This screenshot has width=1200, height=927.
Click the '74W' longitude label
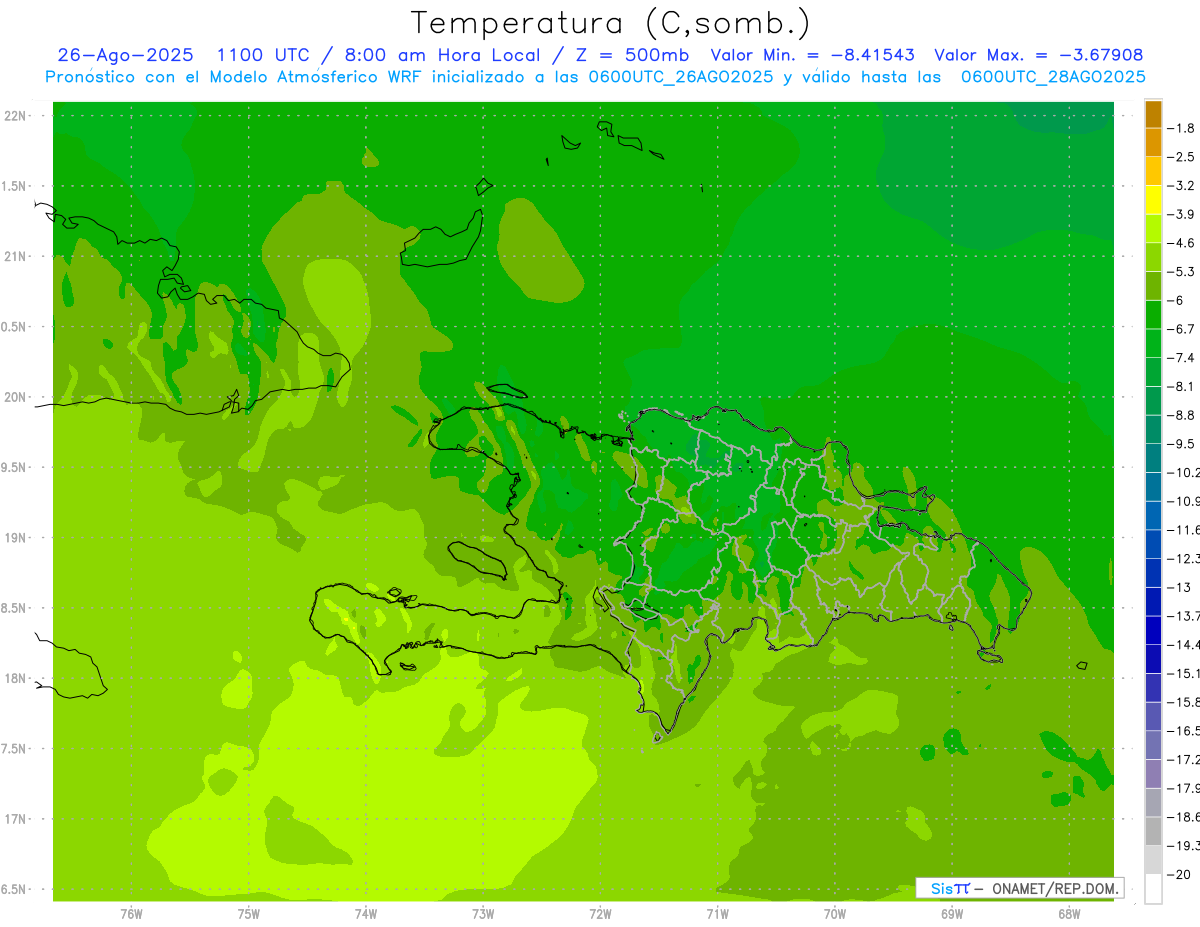[x=366, y=913]
